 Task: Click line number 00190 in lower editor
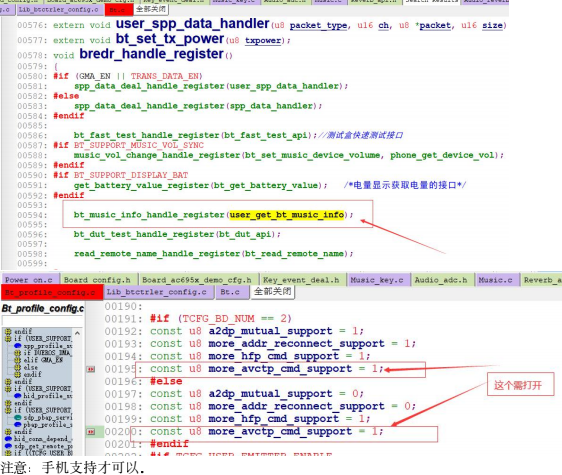[x=123, y=307]
